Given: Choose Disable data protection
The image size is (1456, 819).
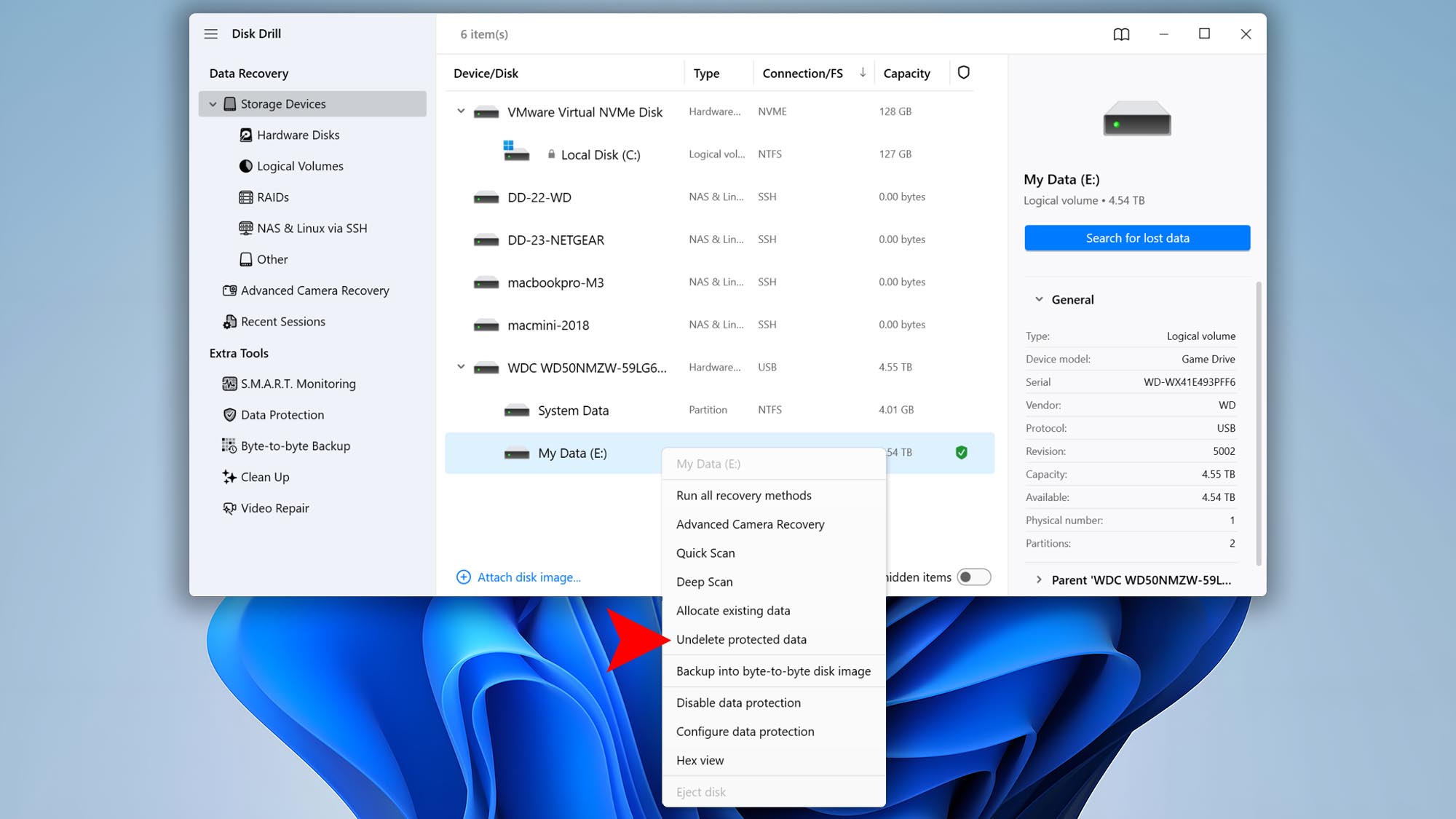Looking at the screenshot, I should click(x=773, y=703).
